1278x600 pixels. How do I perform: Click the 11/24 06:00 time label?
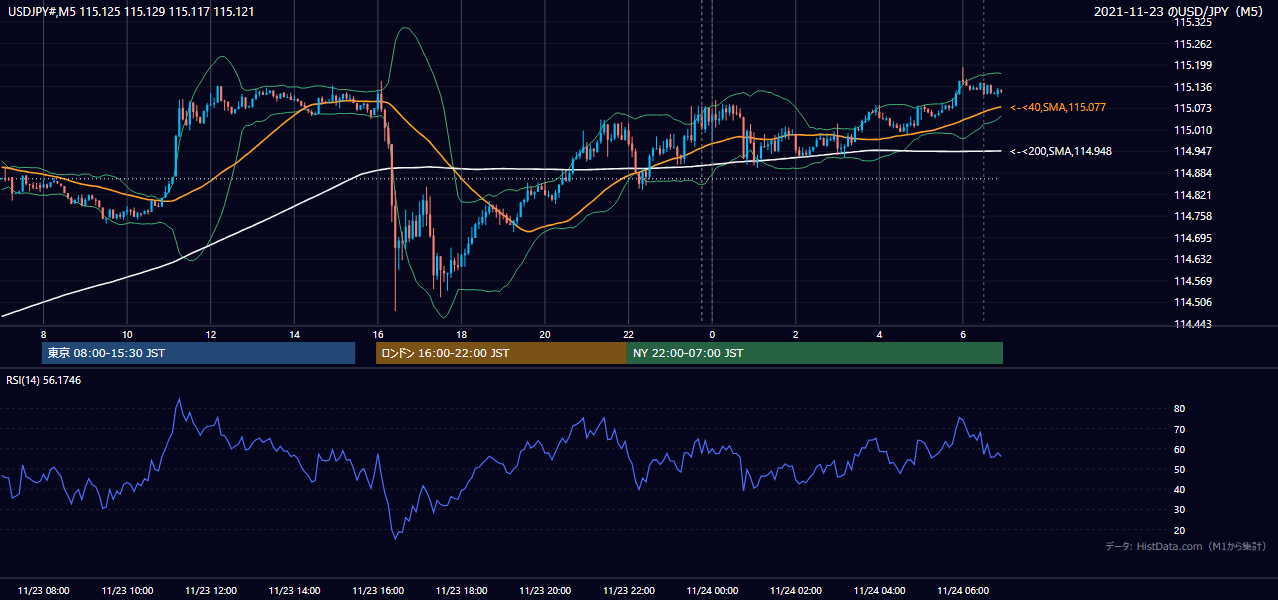point(962,591)
